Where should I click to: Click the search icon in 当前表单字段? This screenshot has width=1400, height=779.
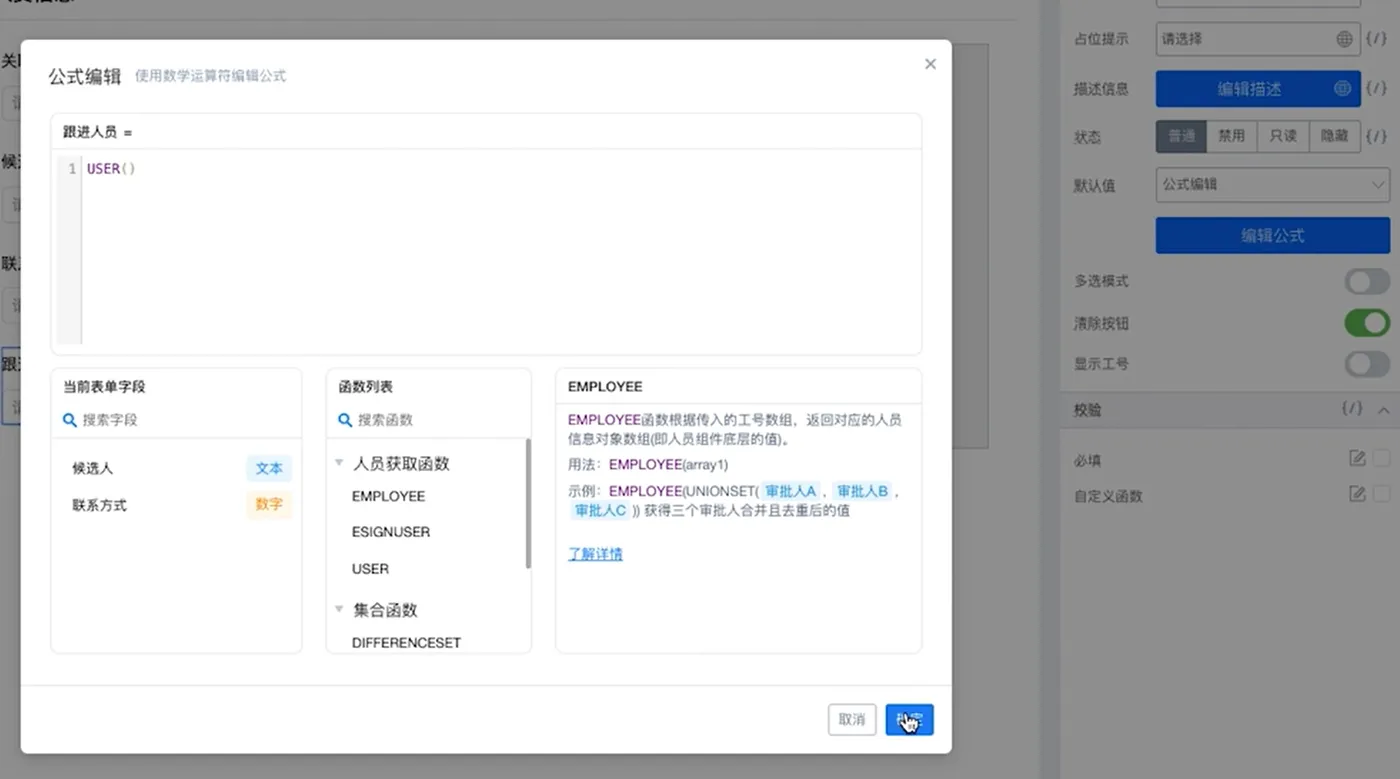(x=70, y=420)
